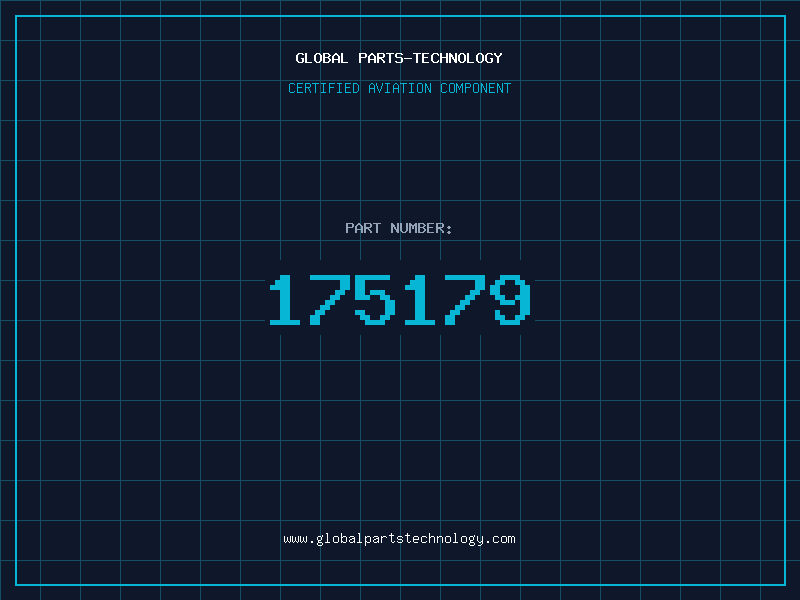Click the GLOBAL PARTS-TECHNOLOGY heading
This screenshot has height=600, width=800.
(x=399, y=58)
